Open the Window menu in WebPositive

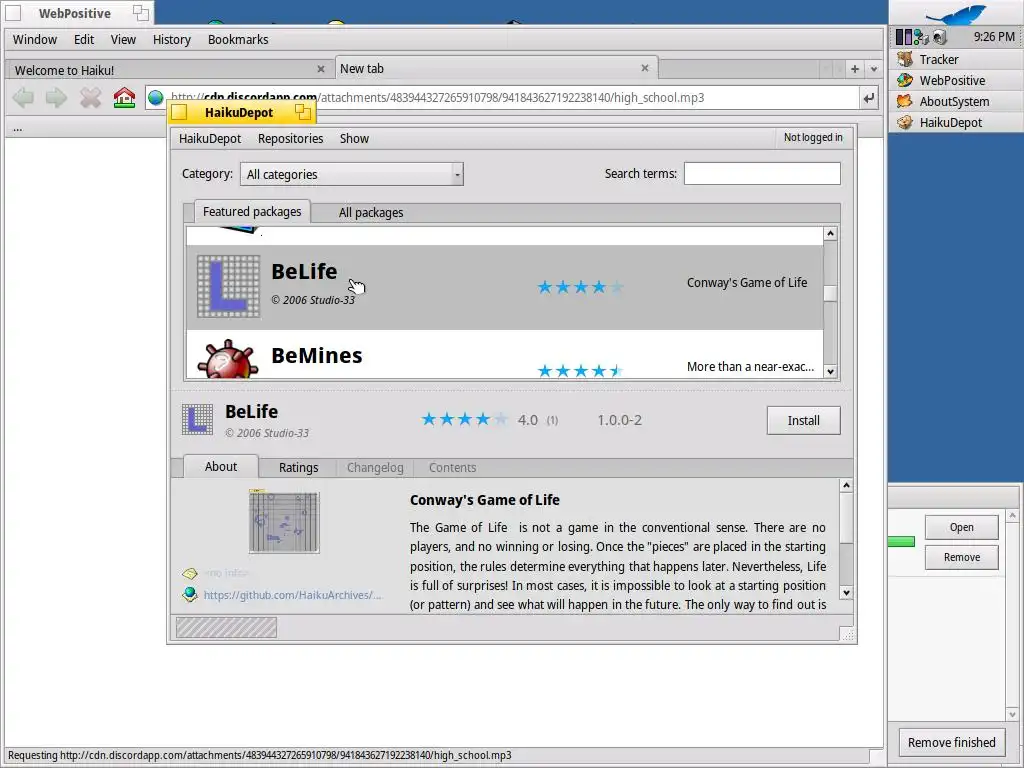point(35,39)
